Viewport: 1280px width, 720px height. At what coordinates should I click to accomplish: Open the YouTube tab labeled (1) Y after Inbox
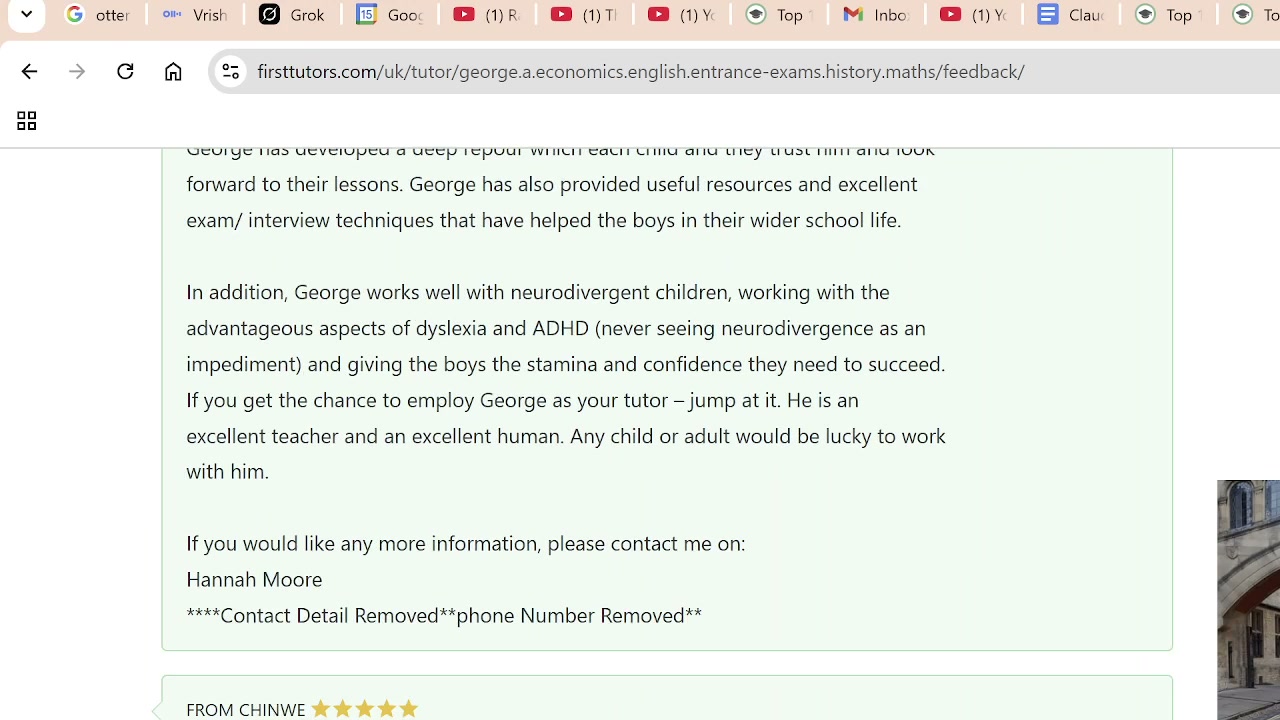[973, 15]
